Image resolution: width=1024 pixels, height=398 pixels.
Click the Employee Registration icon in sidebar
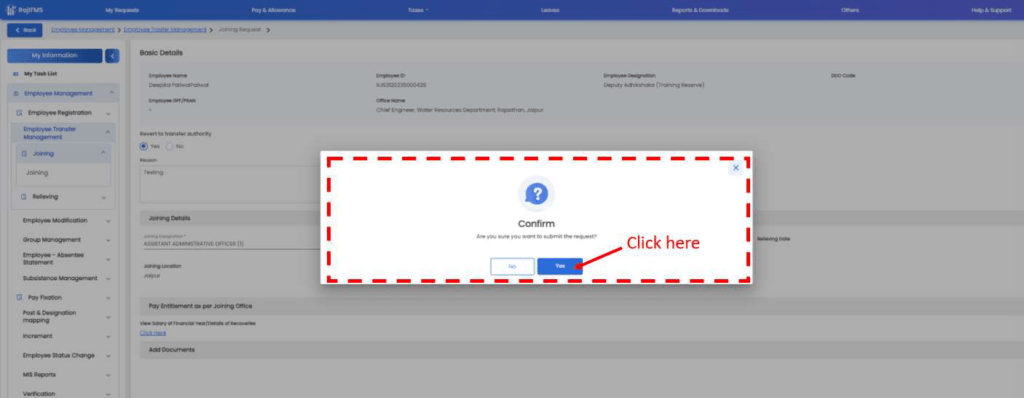[20, 113]
